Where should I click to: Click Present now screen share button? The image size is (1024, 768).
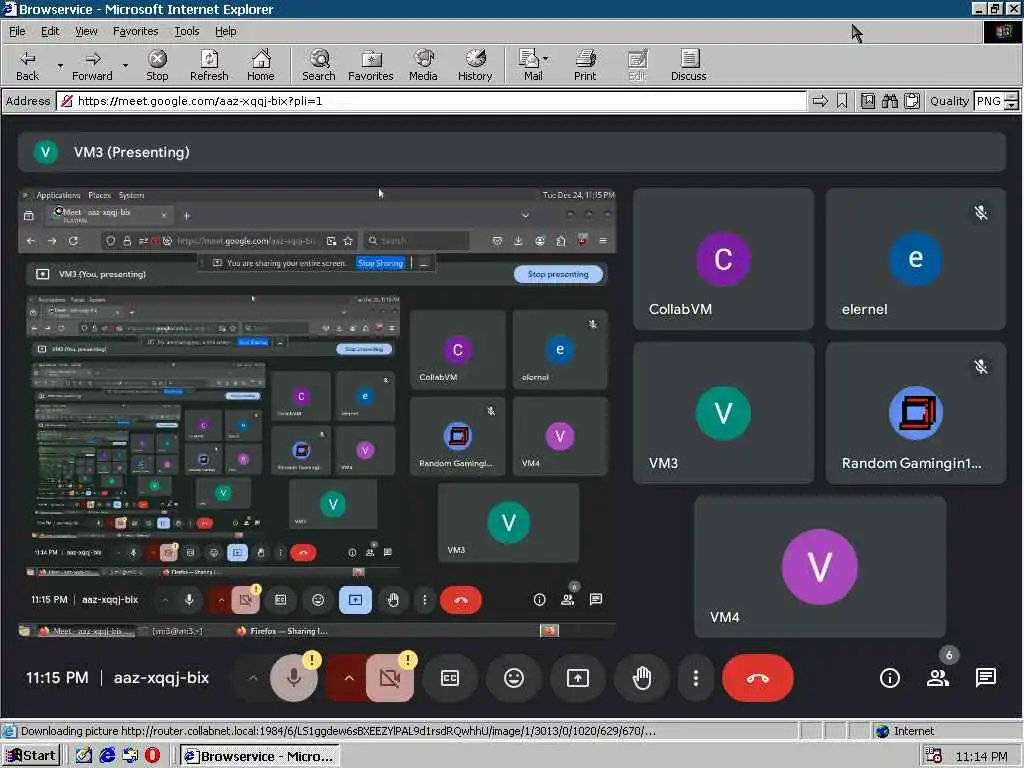[x=578, y=678]
